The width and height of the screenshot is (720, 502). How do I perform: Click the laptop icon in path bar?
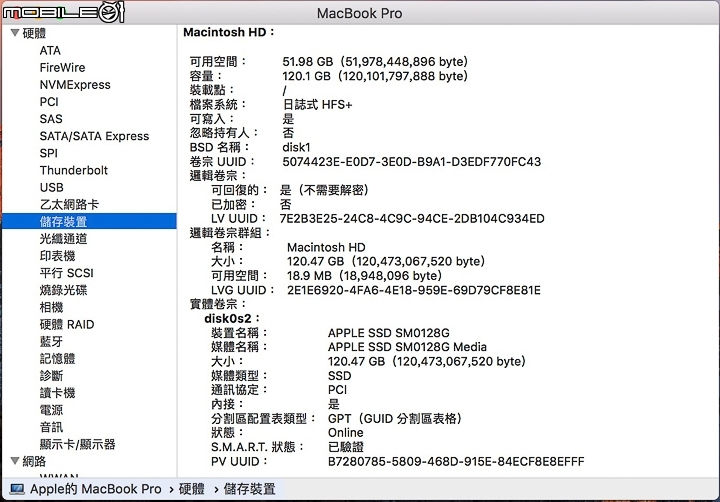click(17, 489)
